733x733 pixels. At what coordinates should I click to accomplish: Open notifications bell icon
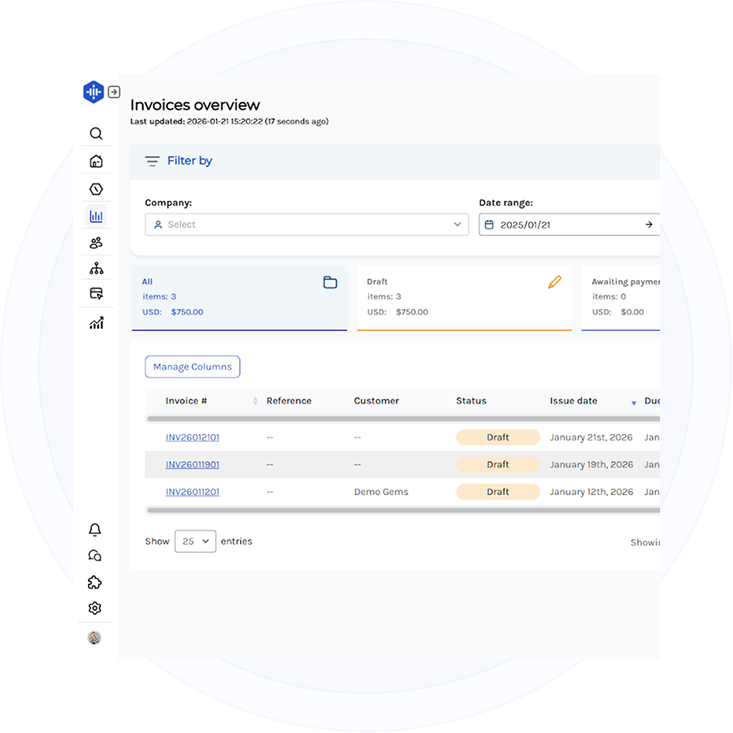click(95, 530)
